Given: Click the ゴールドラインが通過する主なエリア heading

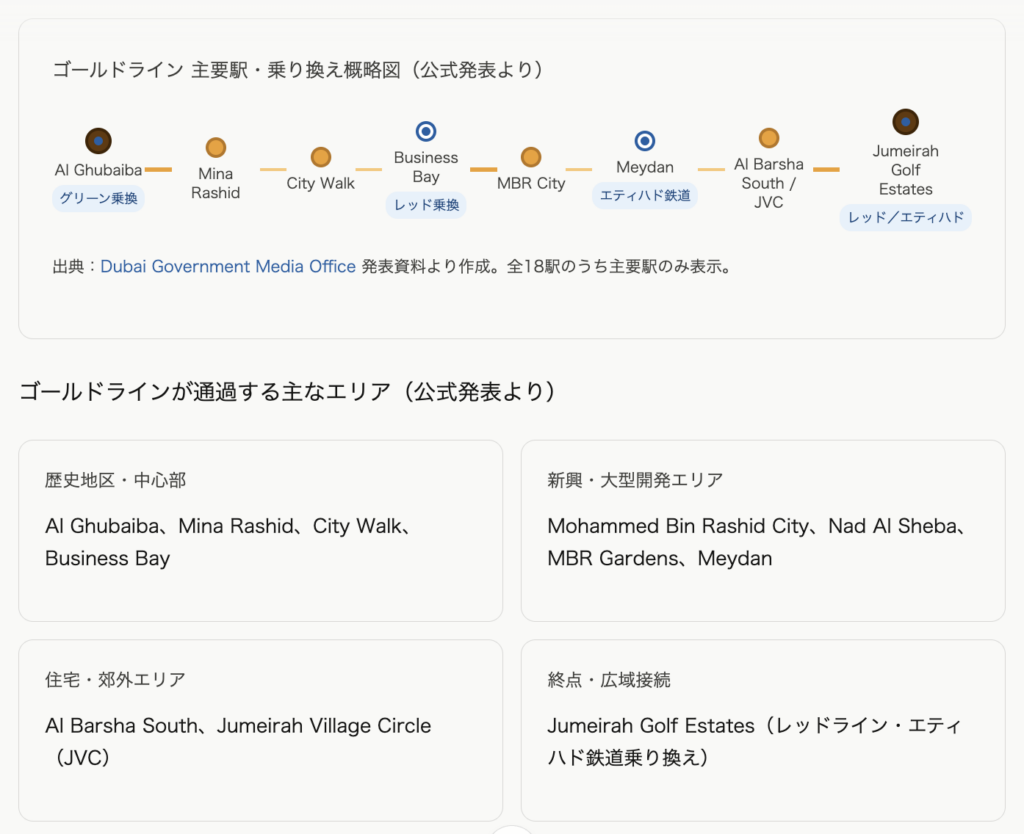Looking at the screenshot, I should [x=287, y=392].
